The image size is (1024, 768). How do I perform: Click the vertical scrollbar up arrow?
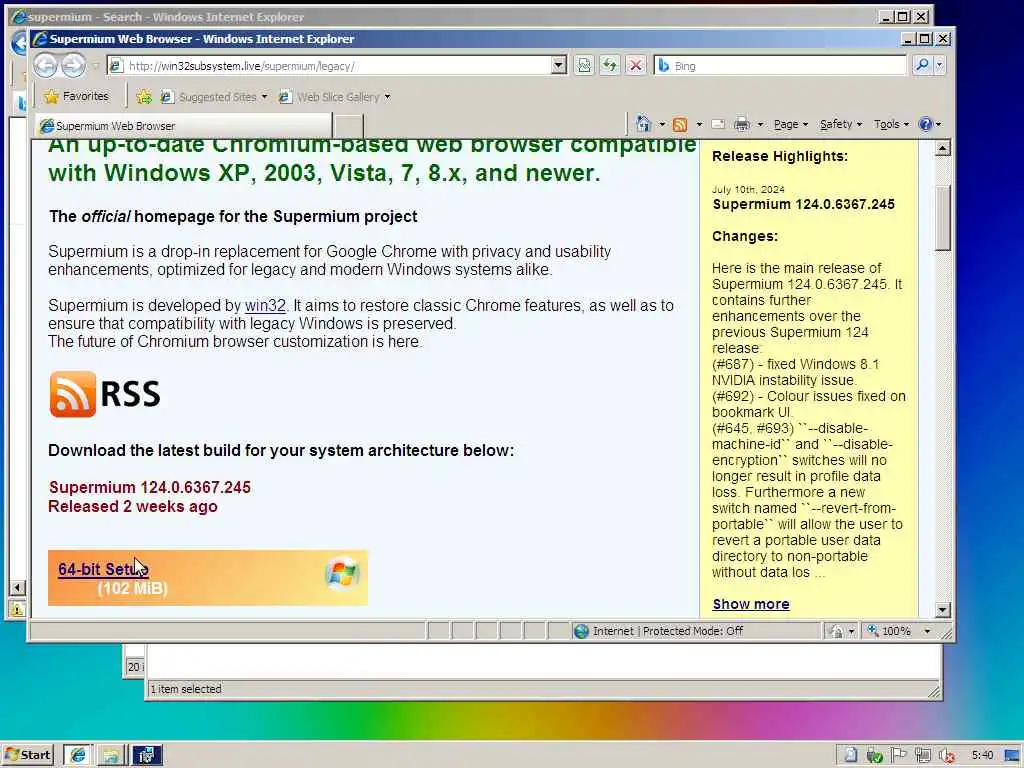point(942,148)
